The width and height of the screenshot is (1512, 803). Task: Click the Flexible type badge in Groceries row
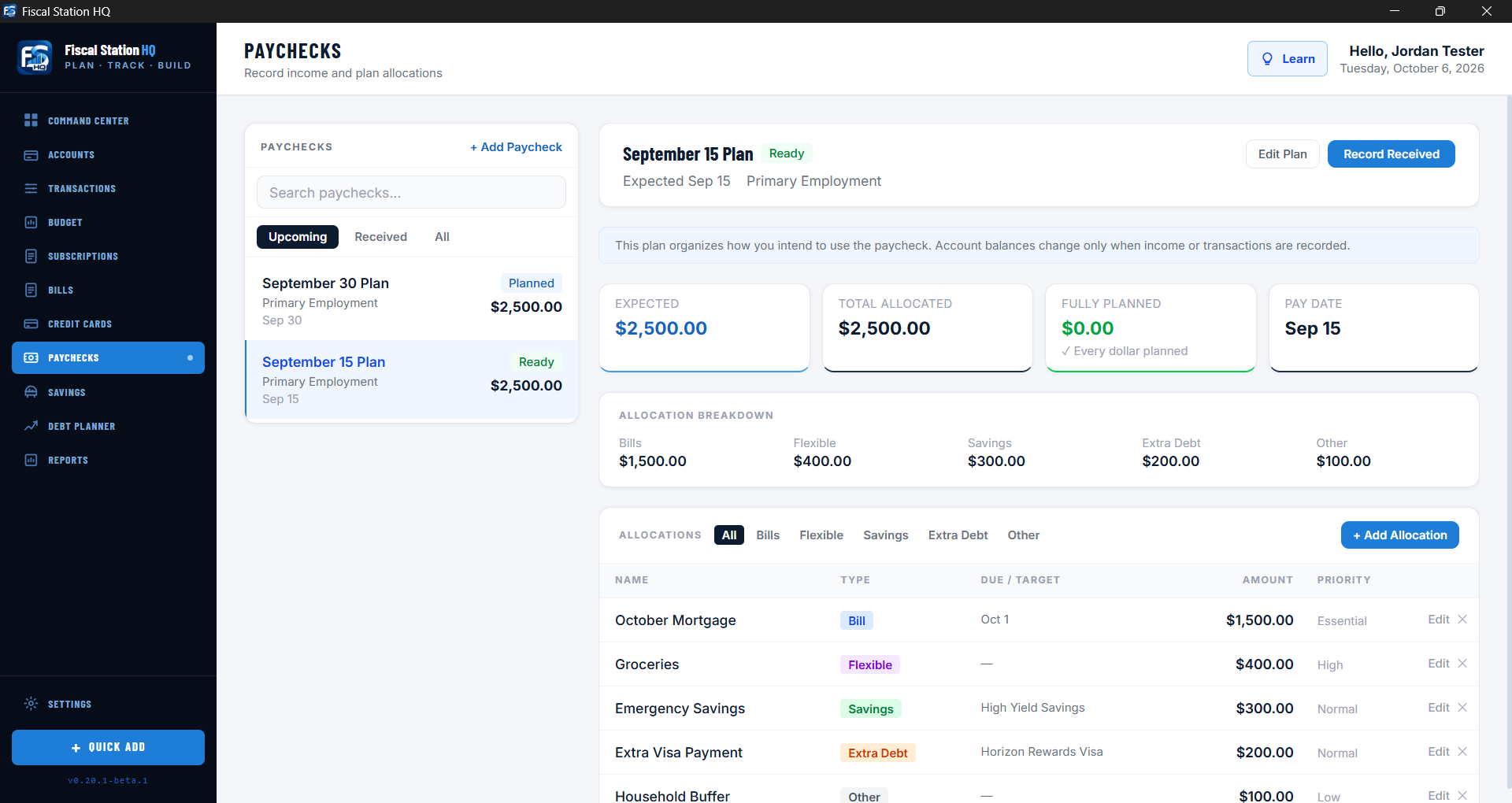870,664
